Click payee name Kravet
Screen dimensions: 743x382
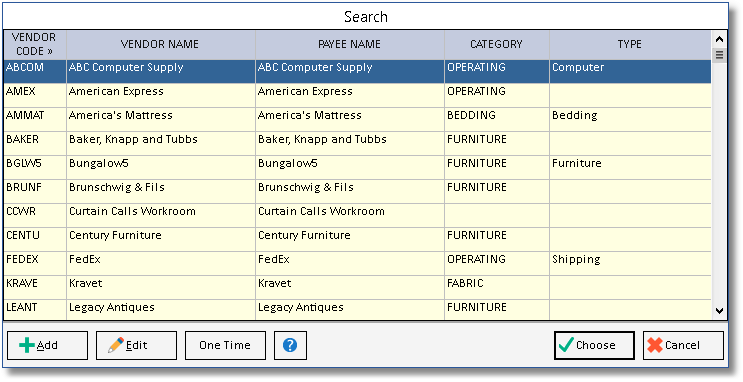275,283
